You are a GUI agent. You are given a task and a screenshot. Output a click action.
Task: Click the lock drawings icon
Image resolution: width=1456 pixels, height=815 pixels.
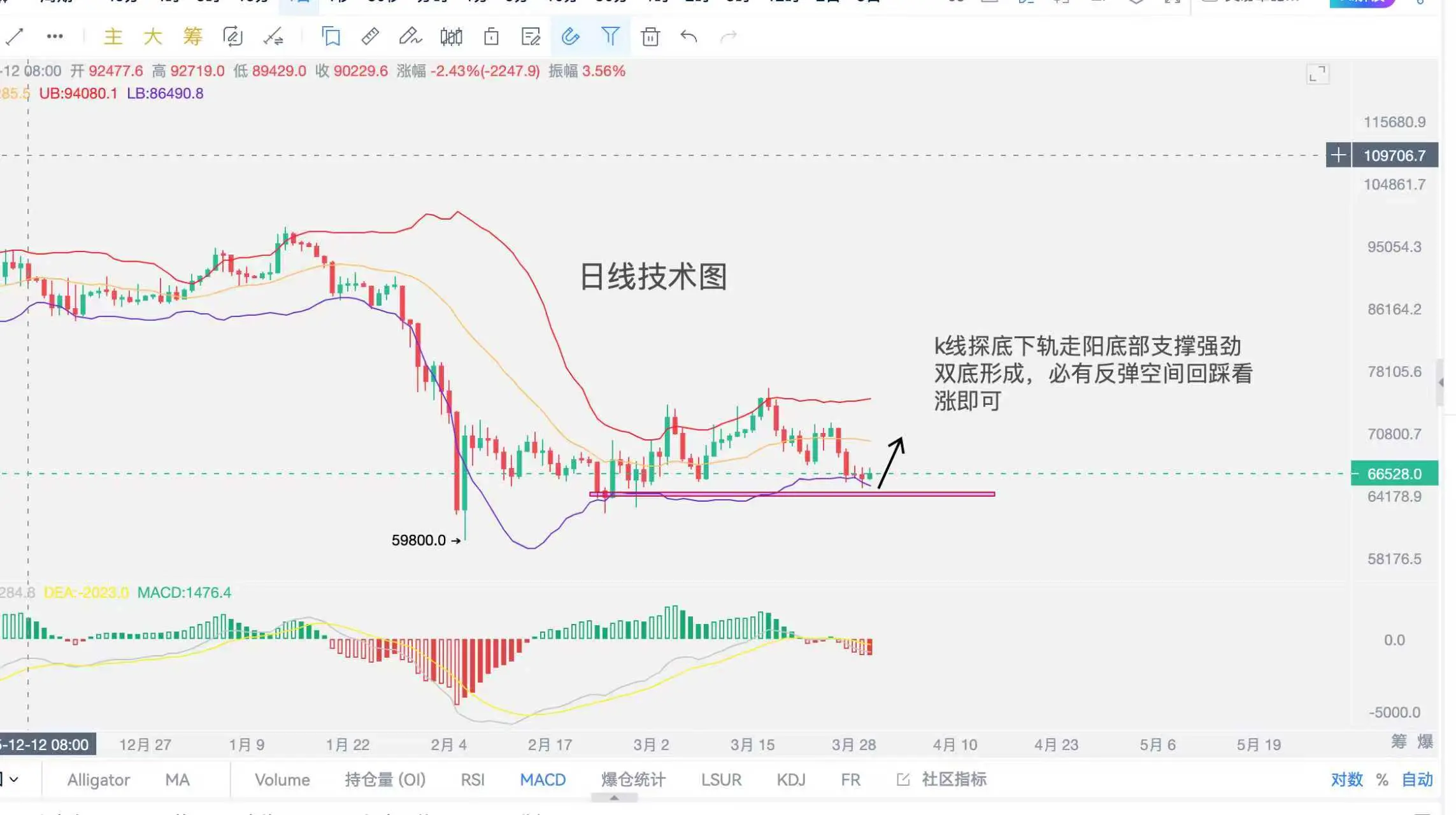point(491,36)
